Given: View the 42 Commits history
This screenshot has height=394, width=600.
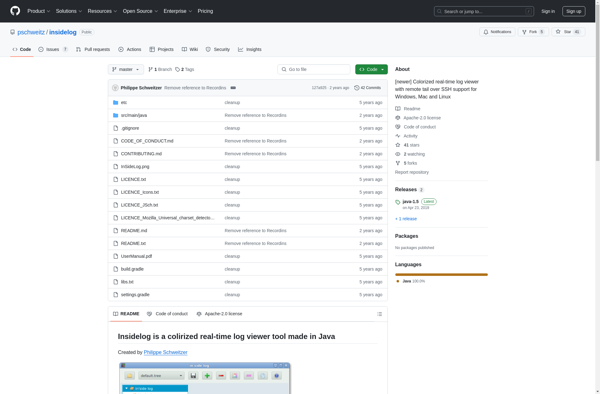Looking at the screenshot, I should click(367, 88).
